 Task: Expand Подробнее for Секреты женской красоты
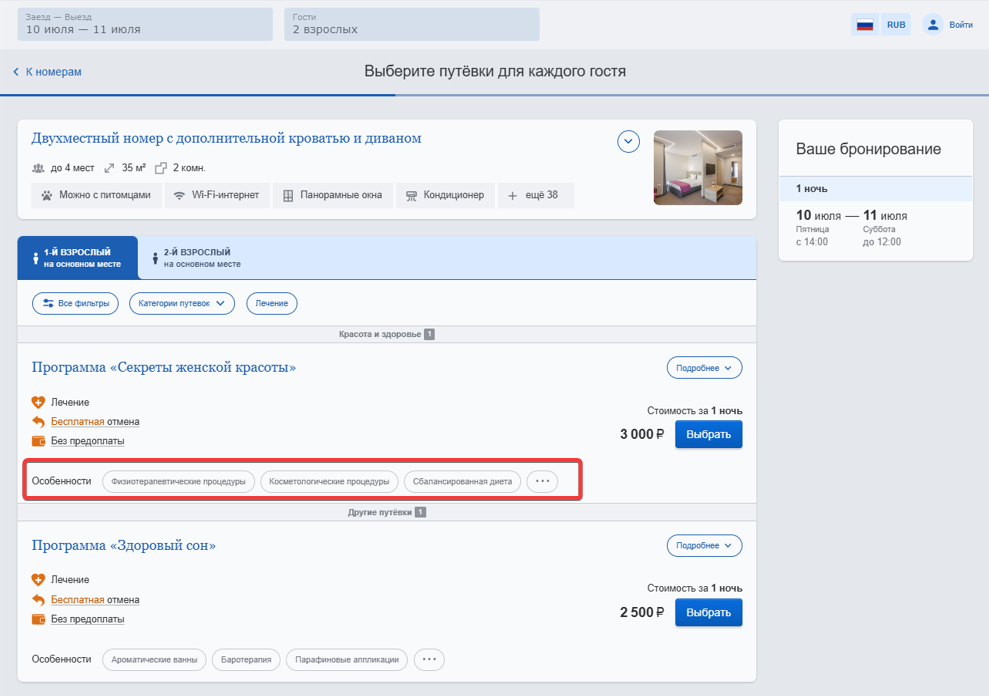click(x=705, y=368)
